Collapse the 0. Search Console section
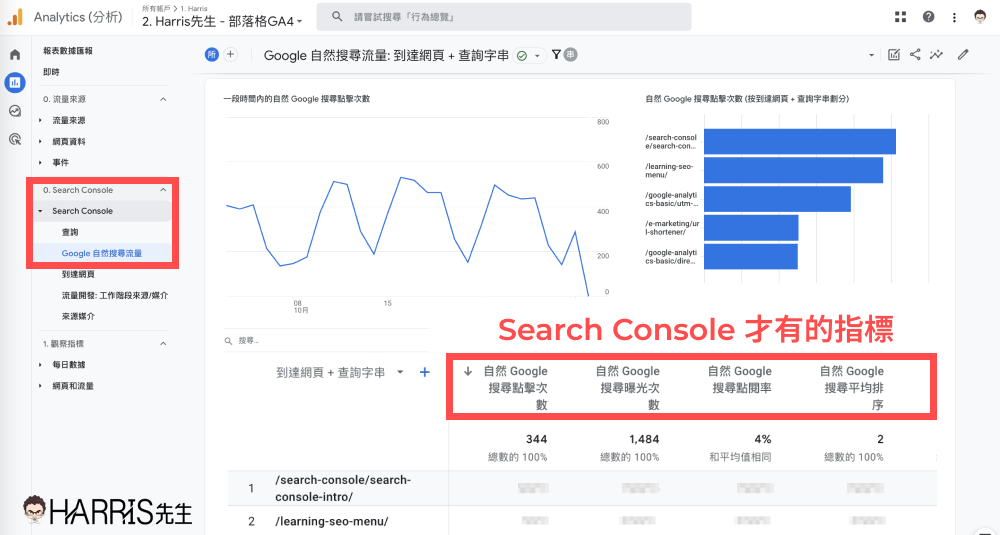Image resolution: width=1000 pixels, height=535 pixels. [x=163, y=190]
